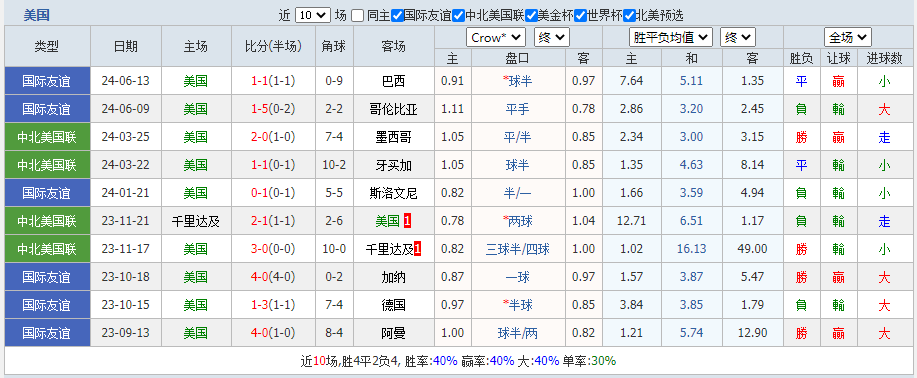The height and width of the screenshot is (378, 917).
Task: Click the 球半 handicap for the 巴西 match
Action: 520,81
